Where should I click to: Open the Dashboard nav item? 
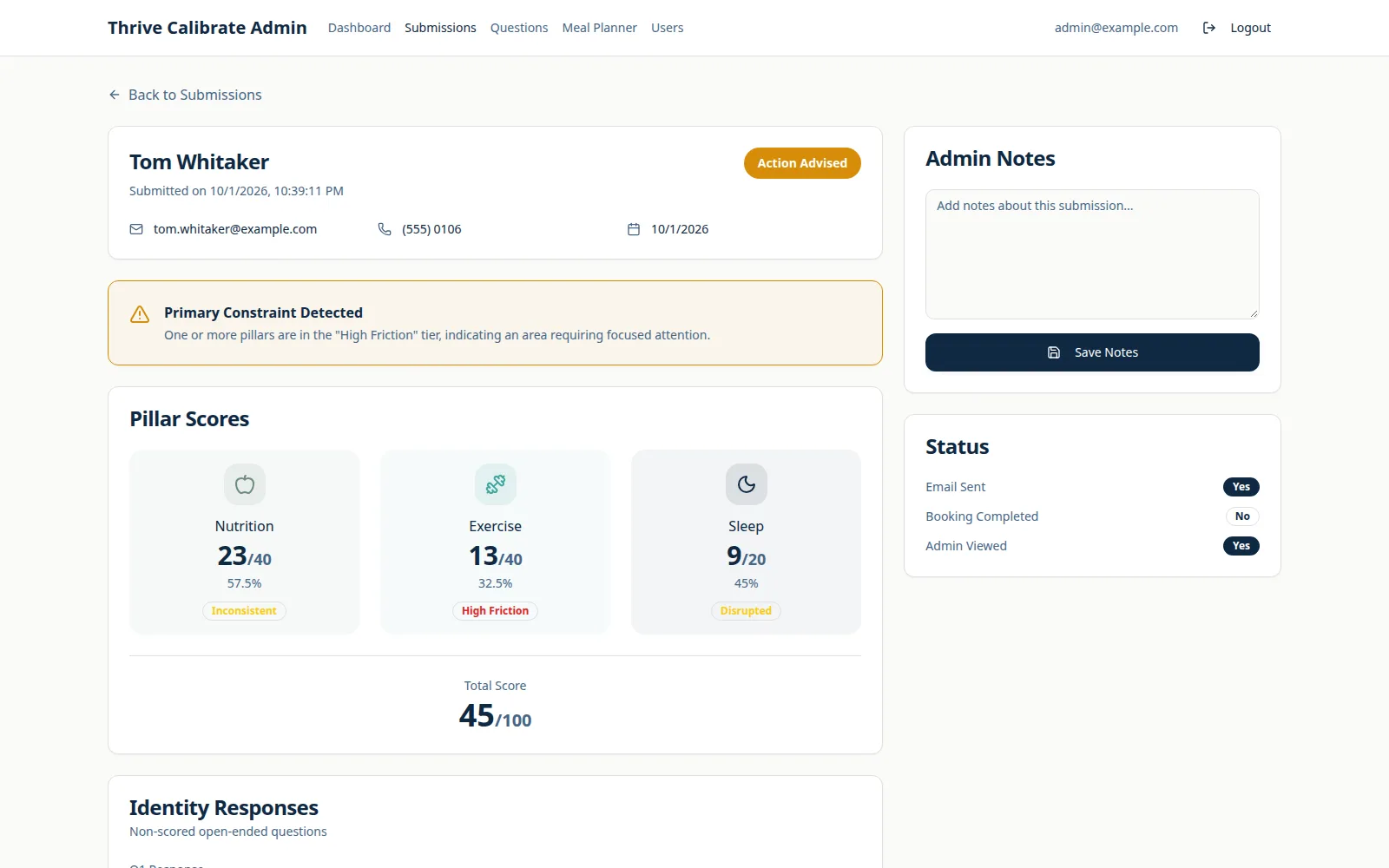click(359, 28)
